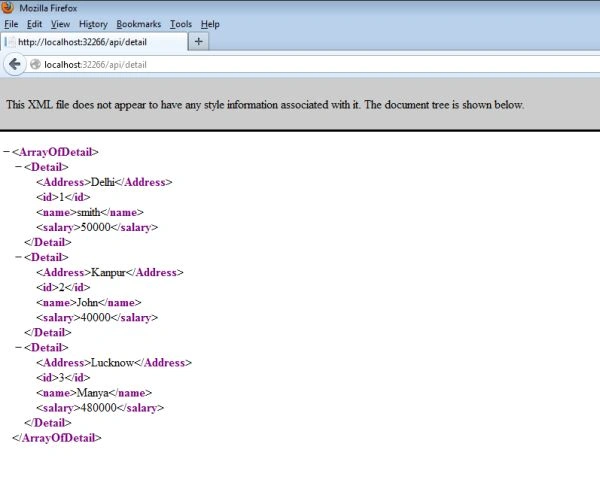Open the Bookmarks menu

(x=139, y=24)
